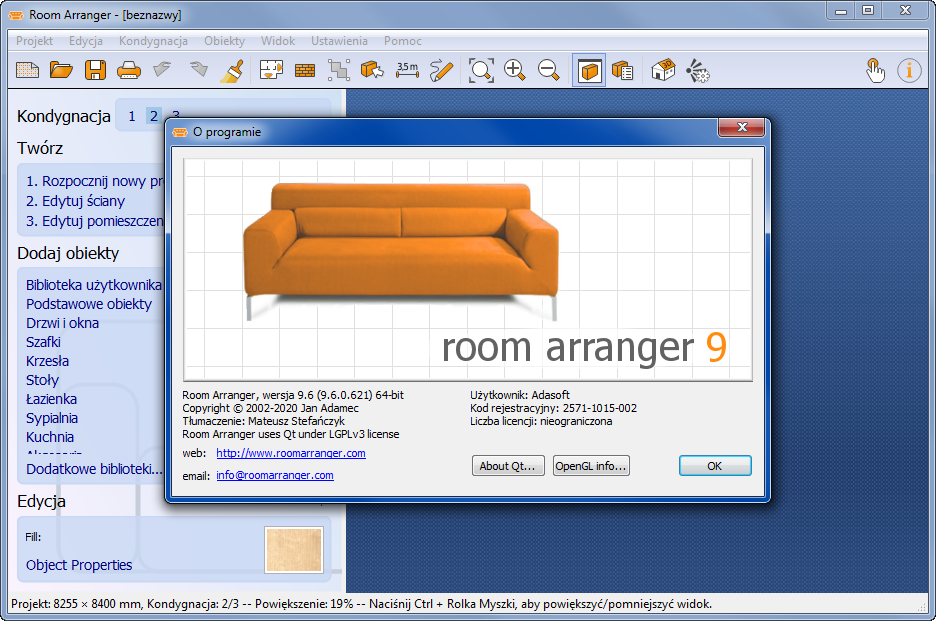The width and height of the screenshot is (936, 621).
Task: Open the Edycja menu
Action: coord(85,41)
